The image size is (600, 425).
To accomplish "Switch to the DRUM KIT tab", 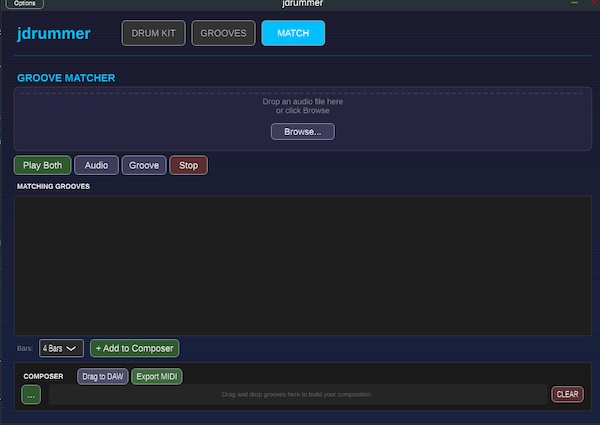I will 153,33.
